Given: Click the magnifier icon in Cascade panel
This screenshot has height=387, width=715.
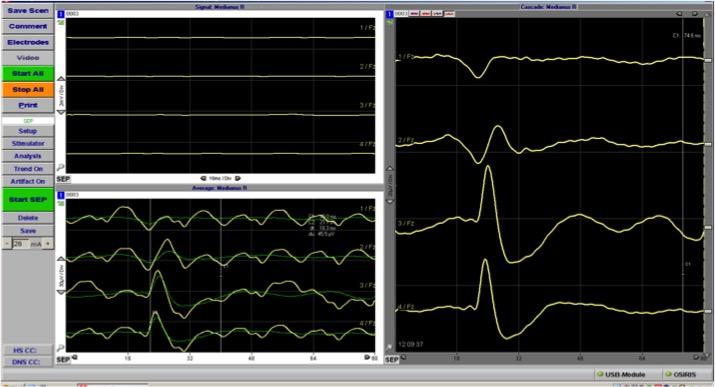Looking at the screenshot, I should click(x=389, y=348).
